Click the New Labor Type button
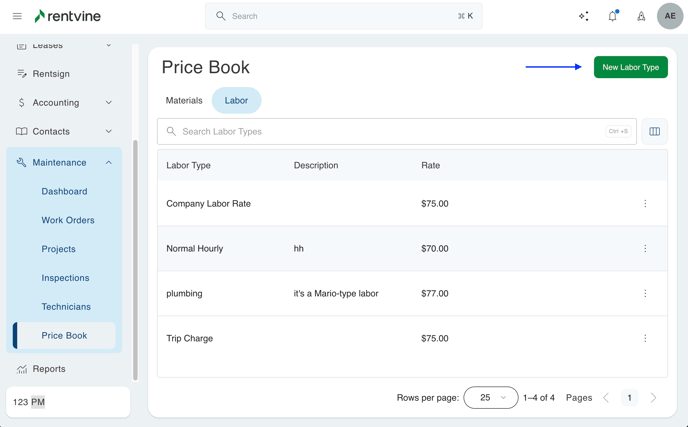688x427 pixels. (x=630, y=67)
